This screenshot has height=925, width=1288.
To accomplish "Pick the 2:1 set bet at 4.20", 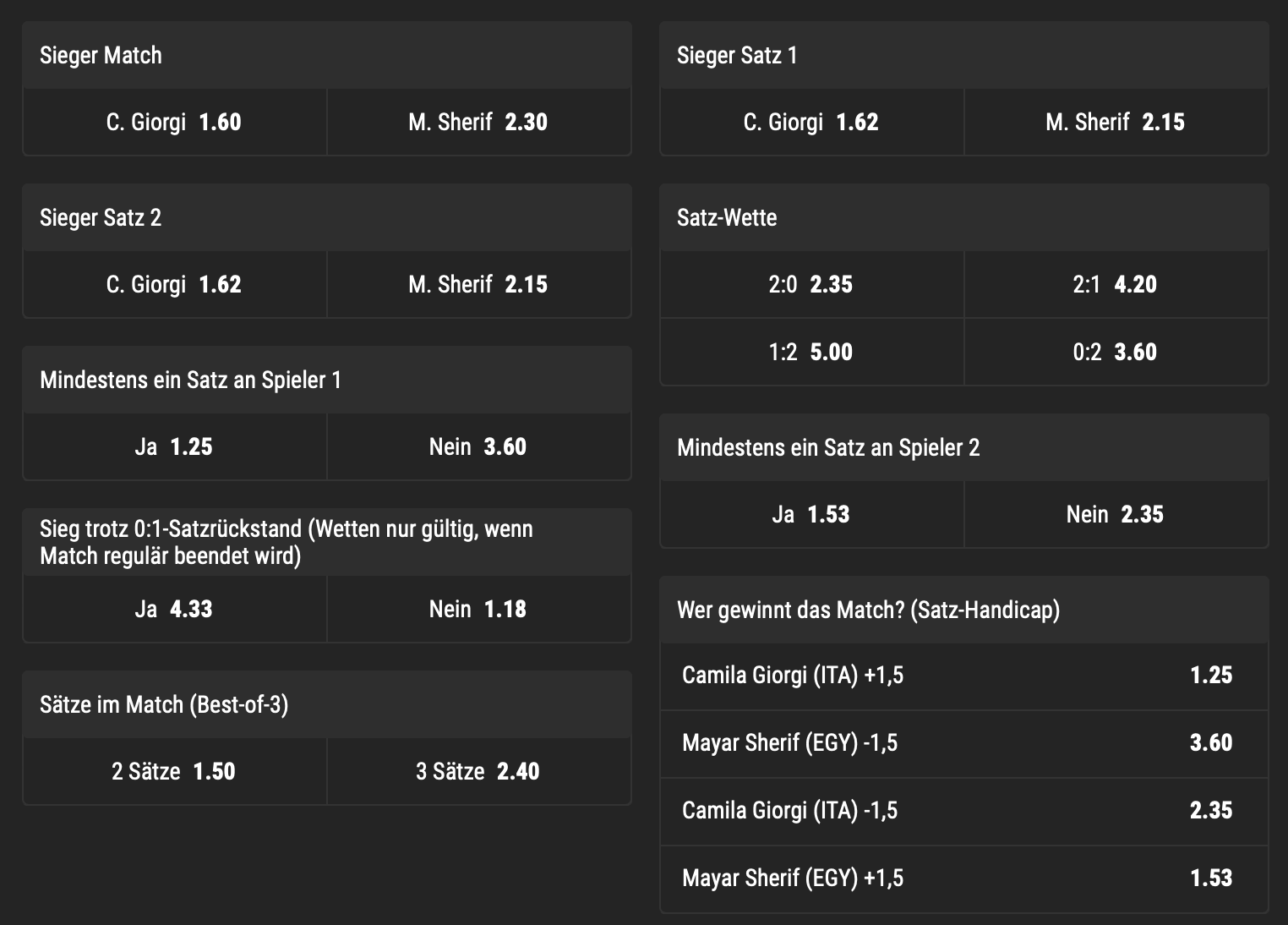I will pyautogui.click(x=1116, y=284).
